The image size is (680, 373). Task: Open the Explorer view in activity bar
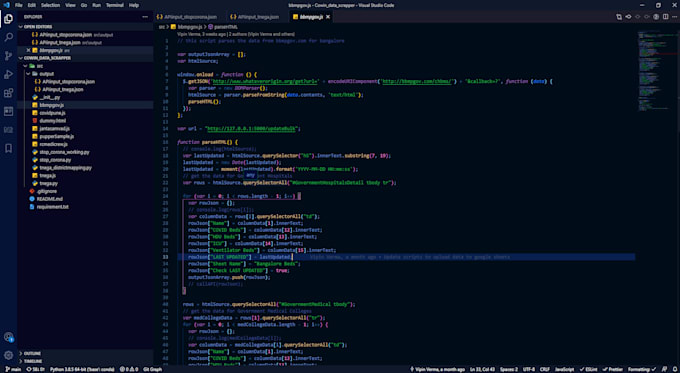tap(8, 19)
